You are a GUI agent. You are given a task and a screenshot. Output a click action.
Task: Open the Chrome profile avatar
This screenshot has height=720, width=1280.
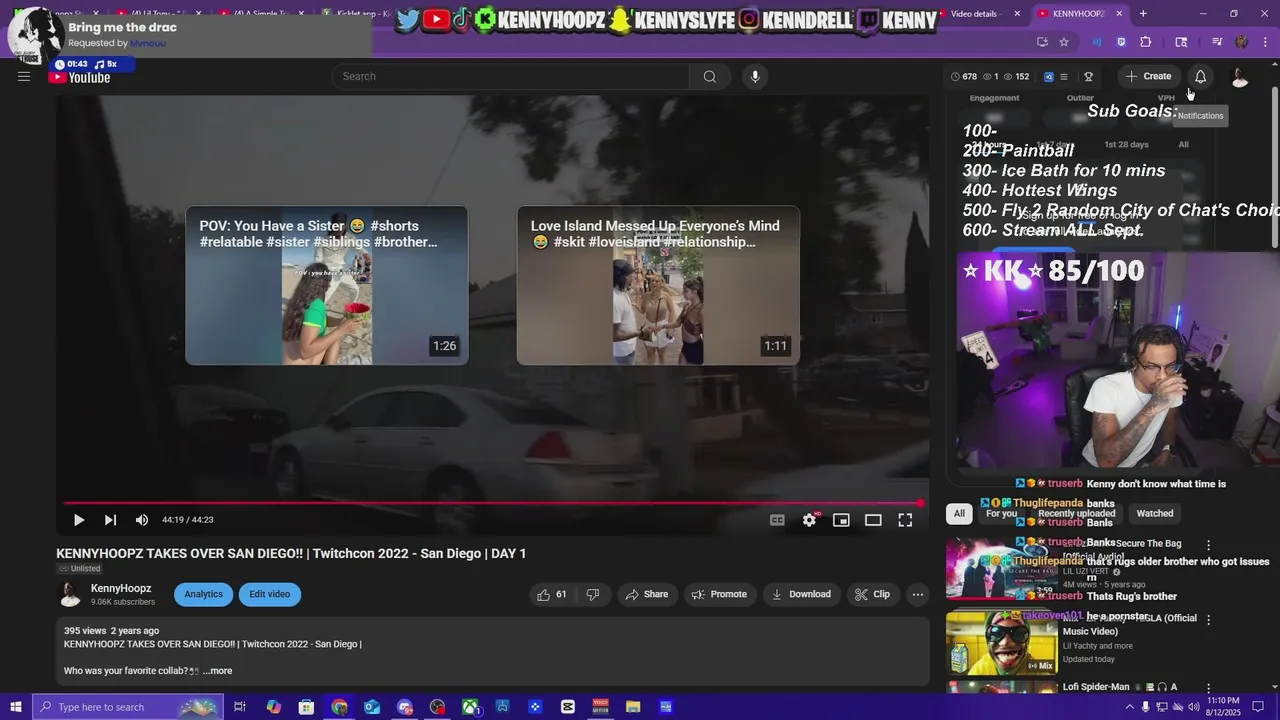tap(1242, 42)
